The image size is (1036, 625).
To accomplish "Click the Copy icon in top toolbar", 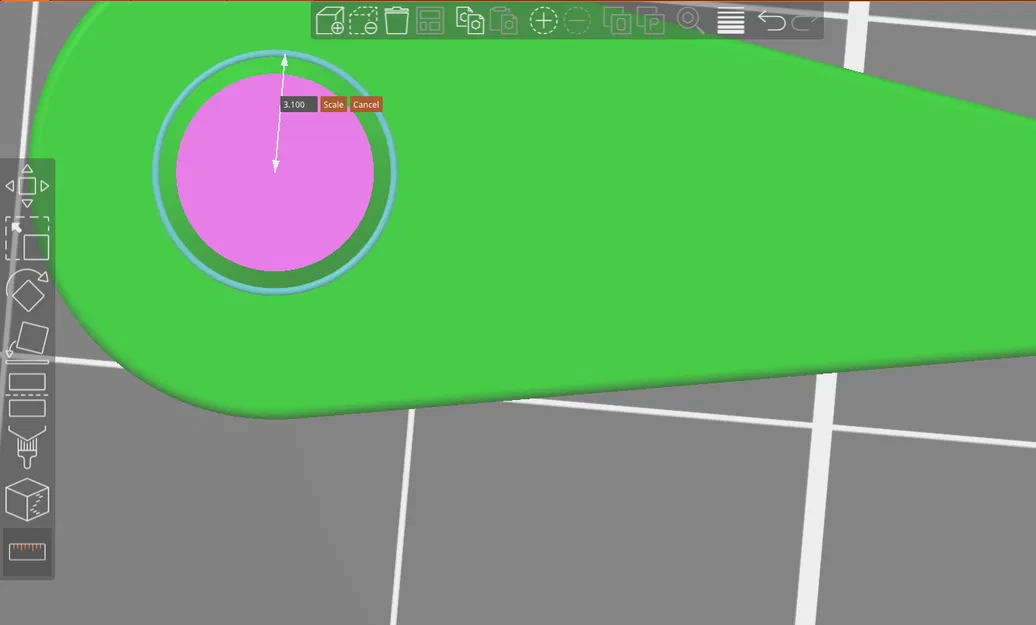I will (x=470, y=20).
